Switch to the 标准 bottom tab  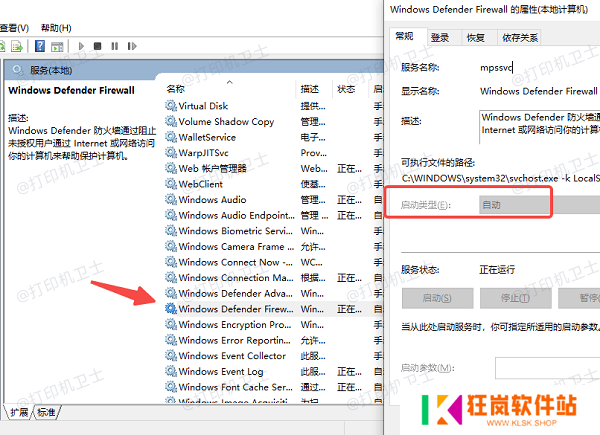pos(46,412)
